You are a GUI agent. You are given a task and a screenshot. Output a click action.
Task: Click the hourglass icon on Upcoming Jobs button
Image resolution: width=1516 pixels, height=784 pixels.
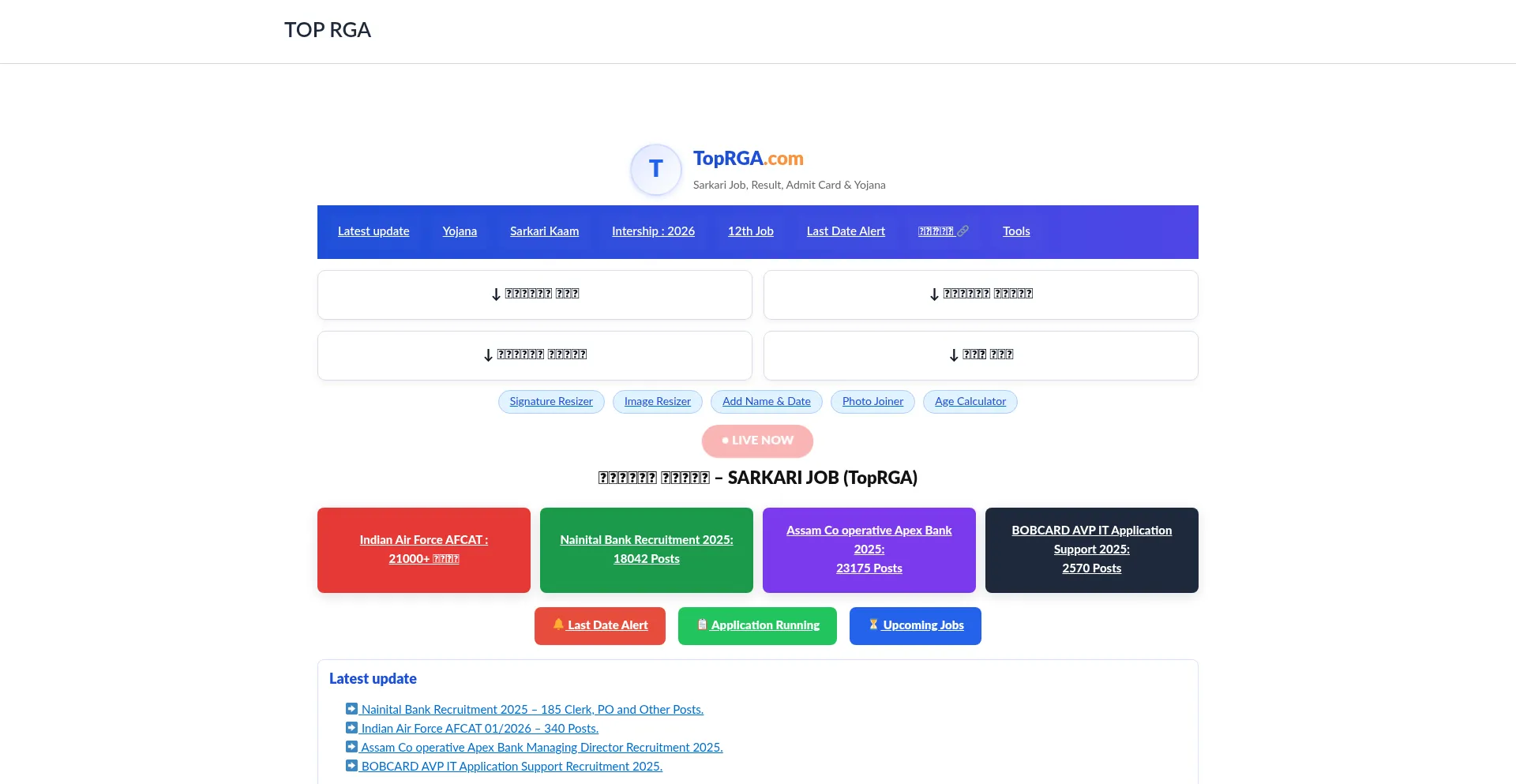pyautogui.click(x=873, y=625)
